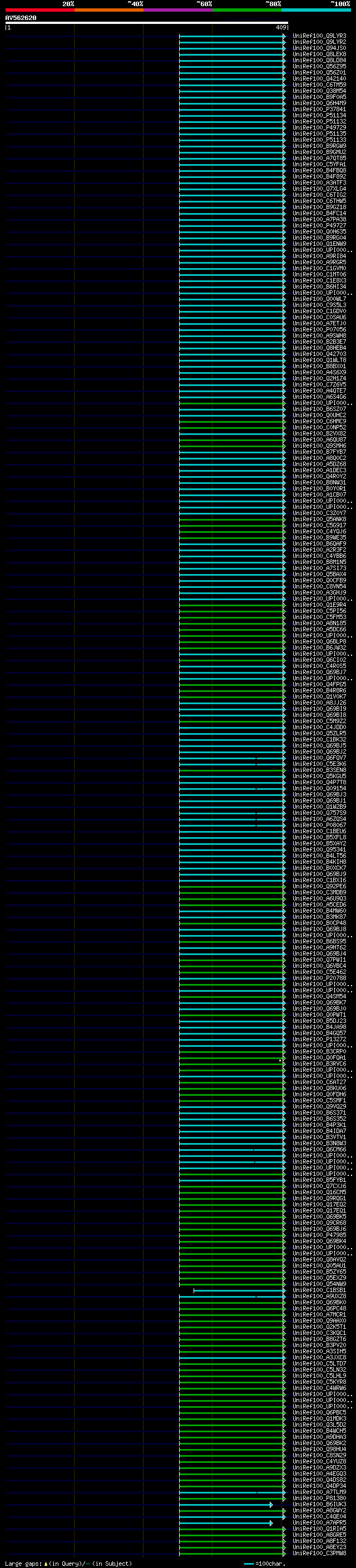356x1568 pixels.
Task: Select UniRef100_Q7XLG4 entry
Action: tap(319, 189)
